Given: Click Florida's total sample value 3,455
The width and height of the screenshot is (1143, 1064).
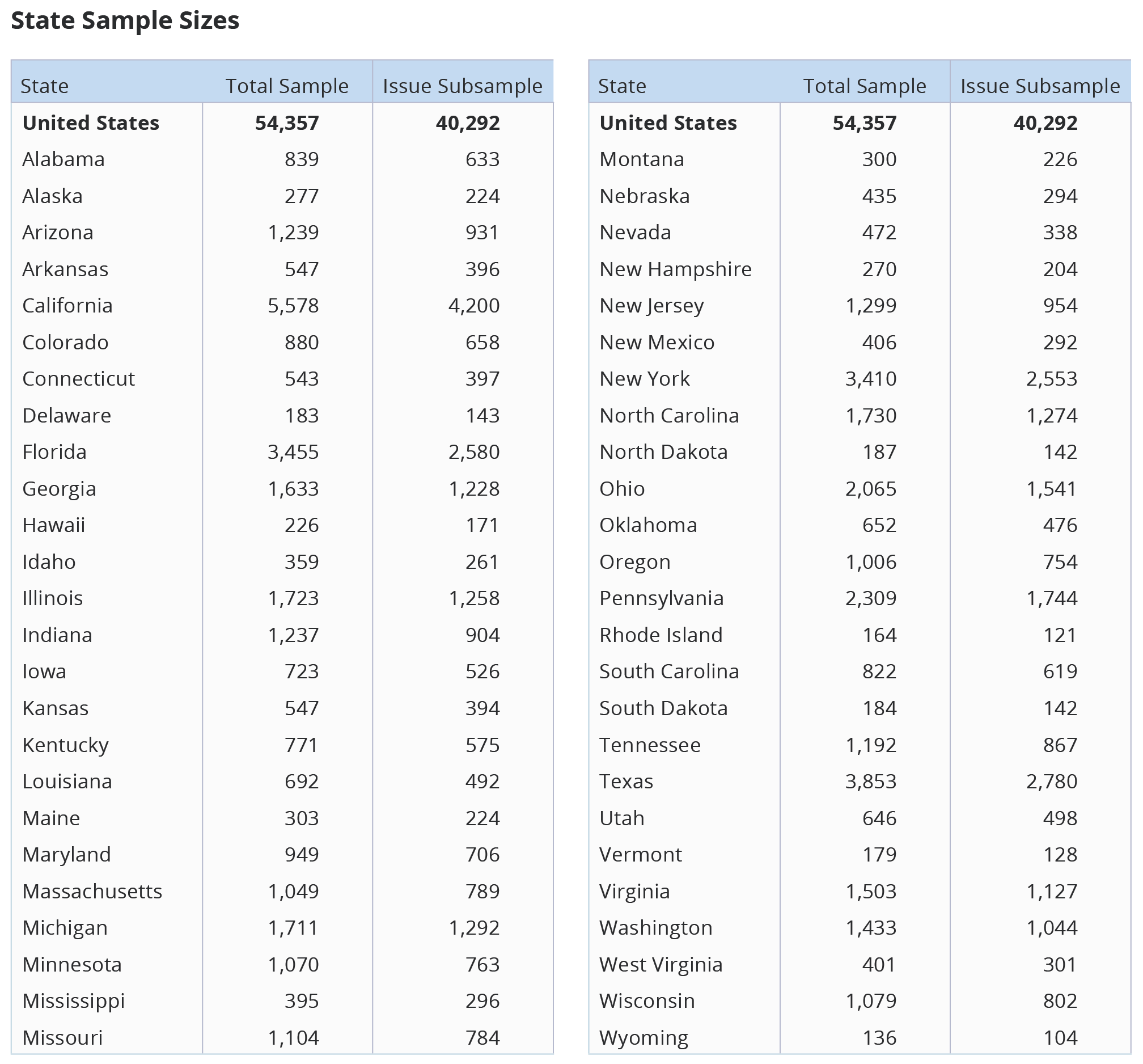Looking at the screenshot, I should pos(293,452).
